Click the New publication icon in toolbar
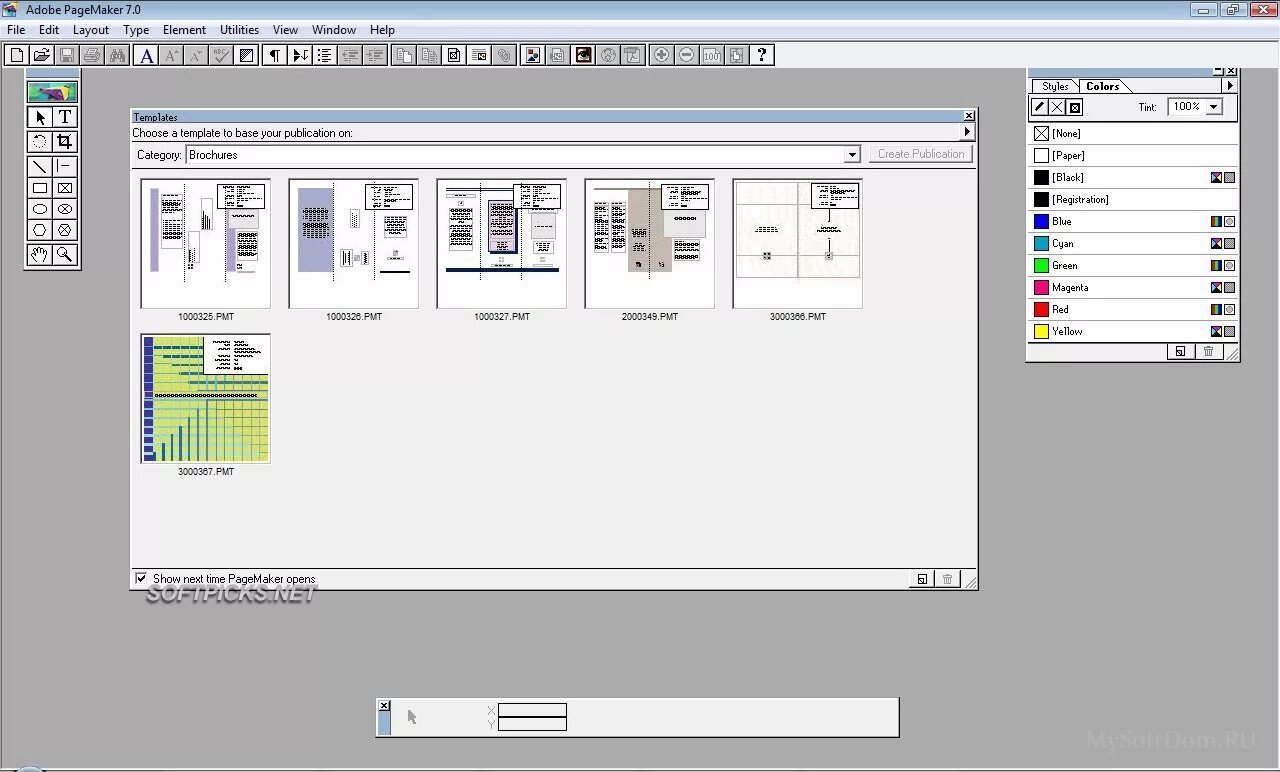Viewport: 1280px width, 772px height. pos(16,55)
